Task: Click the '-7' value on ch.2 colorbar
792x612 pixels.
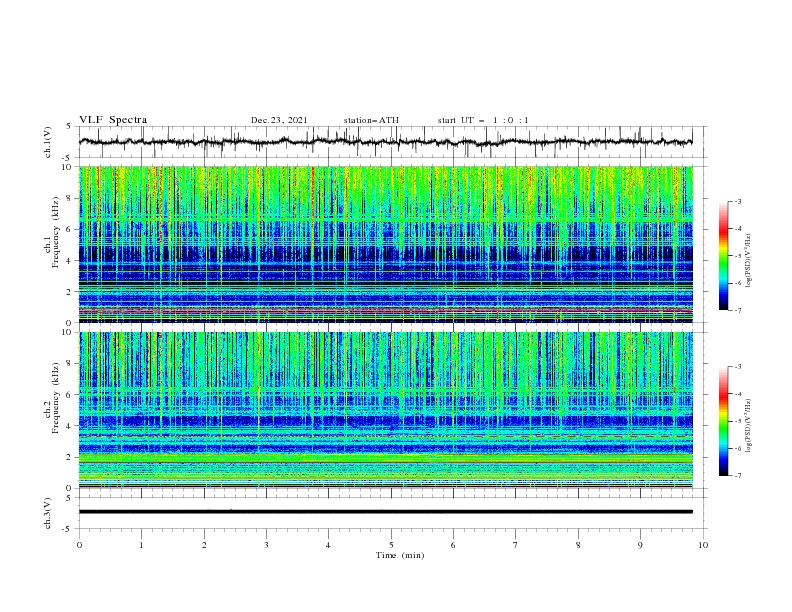Action: click(x=737, y=475)
